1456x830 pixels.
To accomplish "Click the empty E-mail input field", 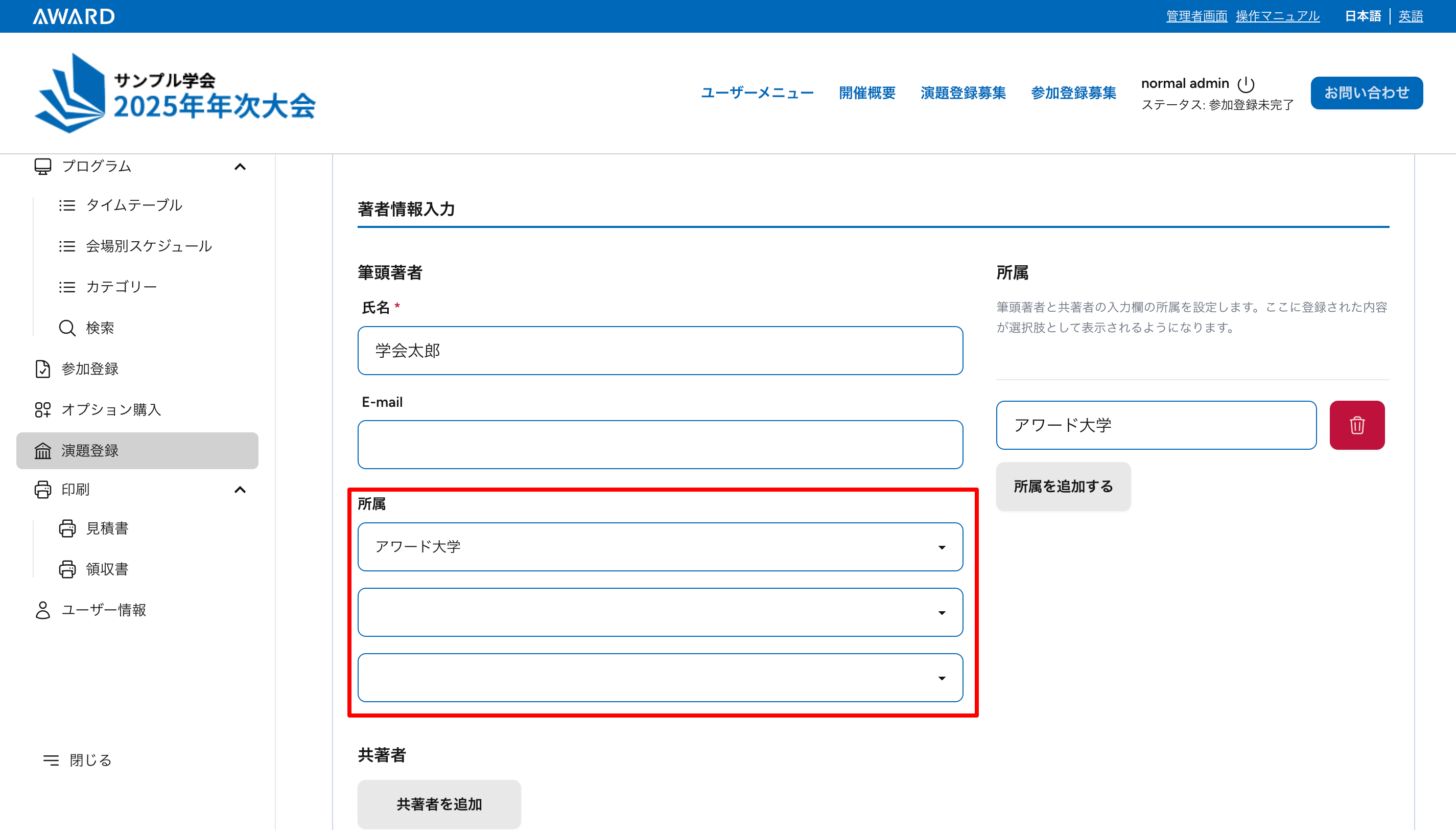I will pos(660,445).
